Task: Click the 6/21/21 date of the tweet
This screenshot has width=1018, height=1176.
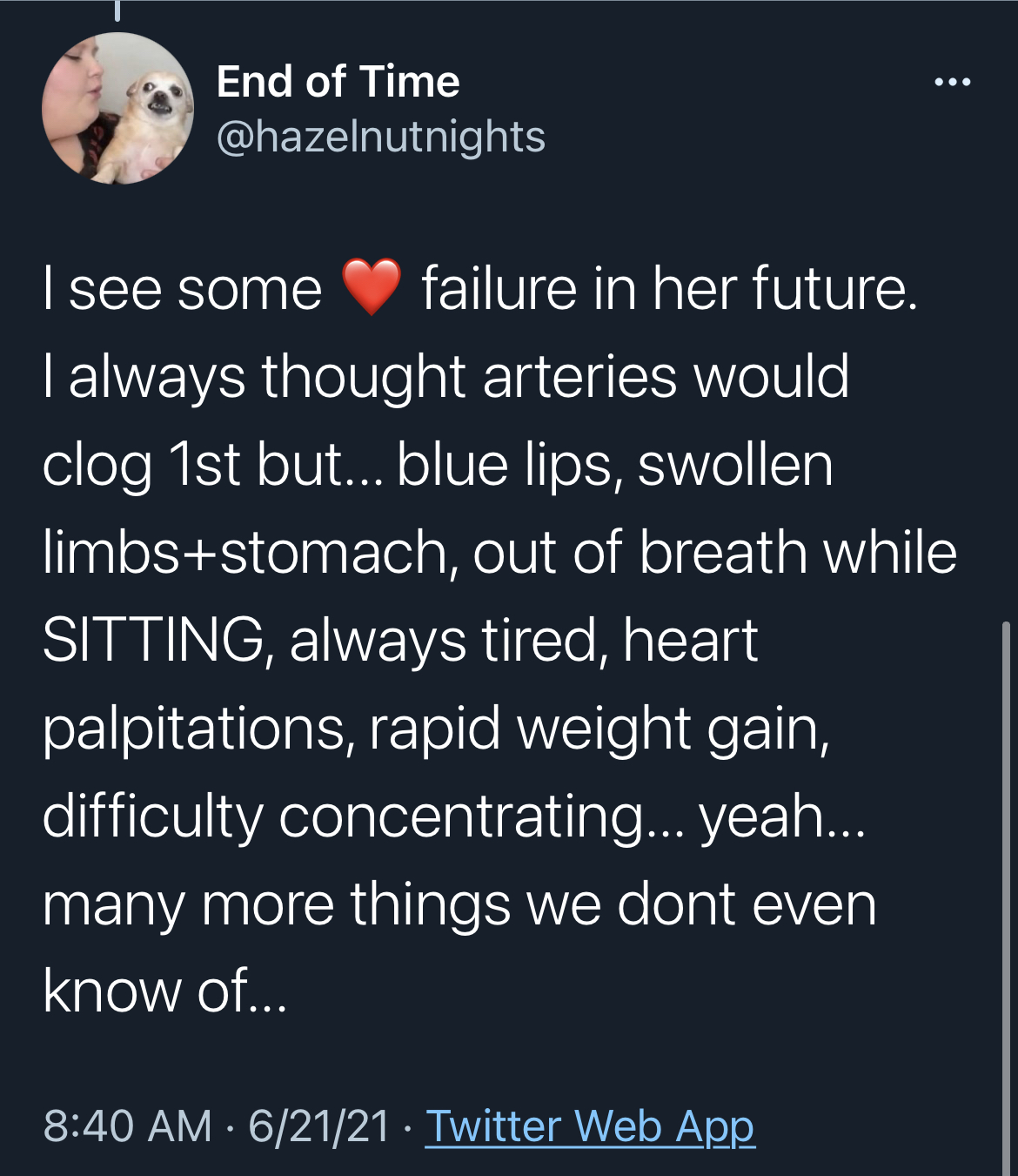Action: [319, 1126]
